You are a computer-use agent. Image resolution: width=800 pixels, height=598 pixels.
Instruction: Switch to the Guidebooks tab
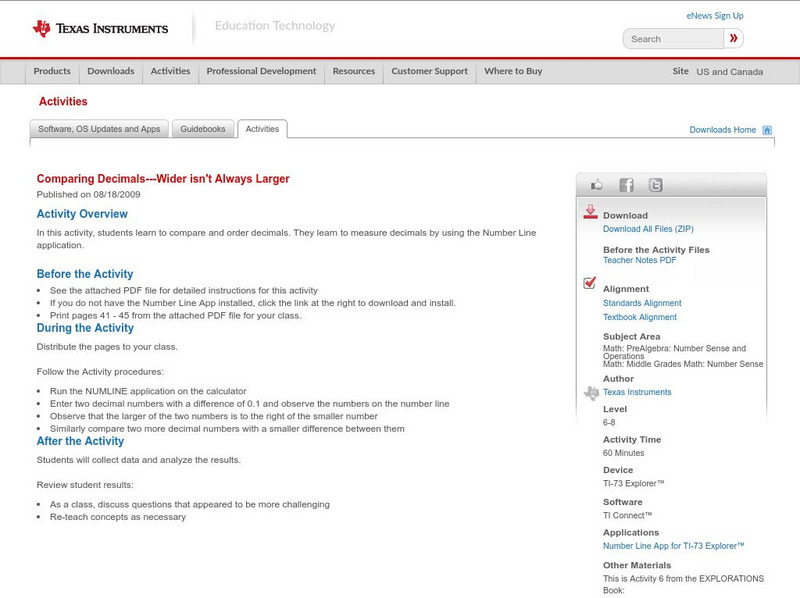click(x=203, y=129)
